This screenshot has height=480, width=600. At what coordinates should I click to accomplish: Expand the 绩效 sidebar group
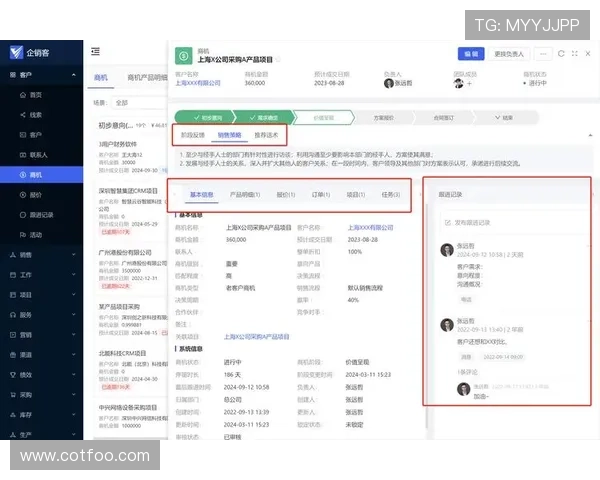(73, 374)
